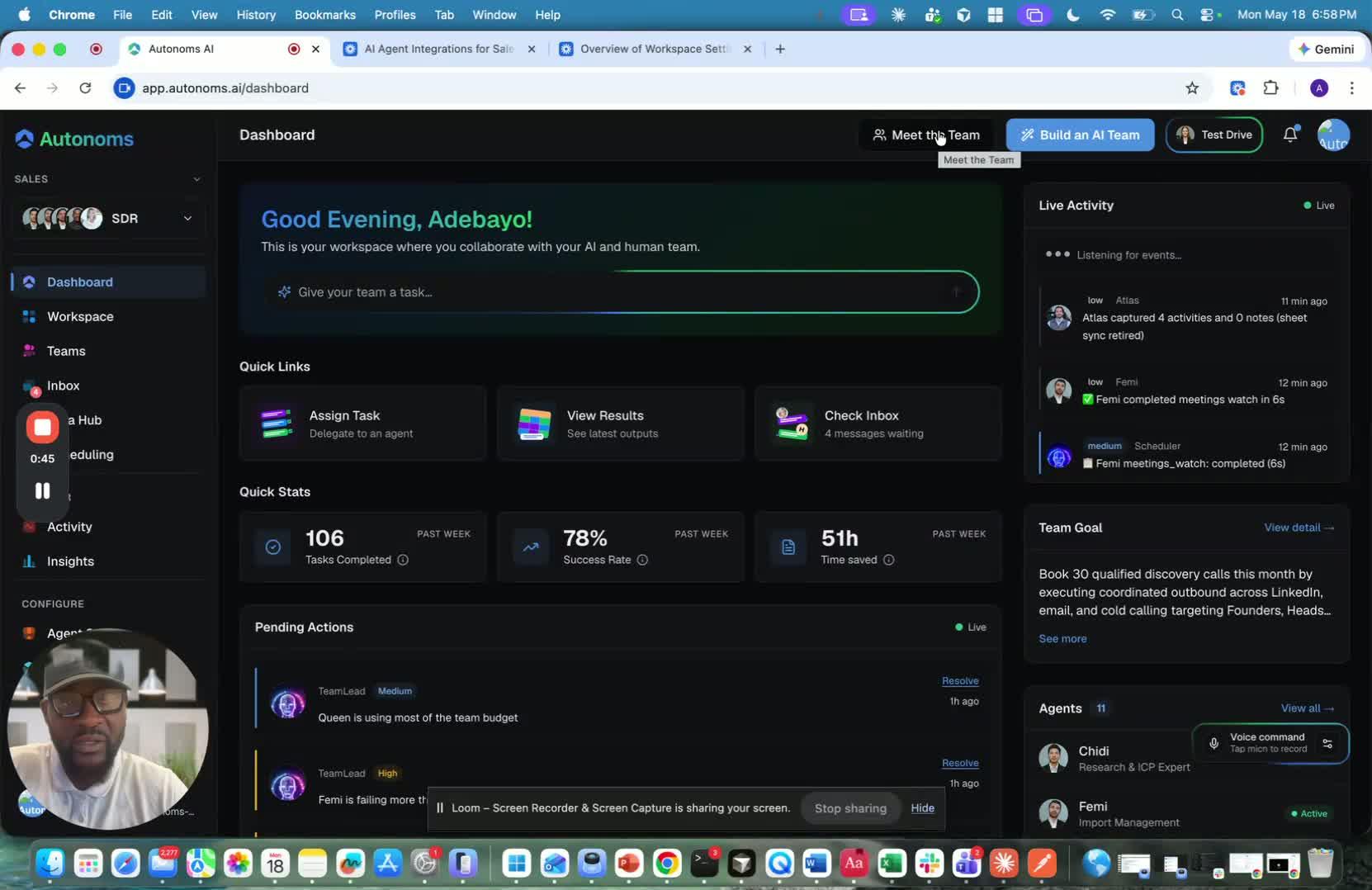Viewport: 1372px width, 890px height.
Task: Click the Teams icon in the sidebar
Action: [x=29, y=351]
